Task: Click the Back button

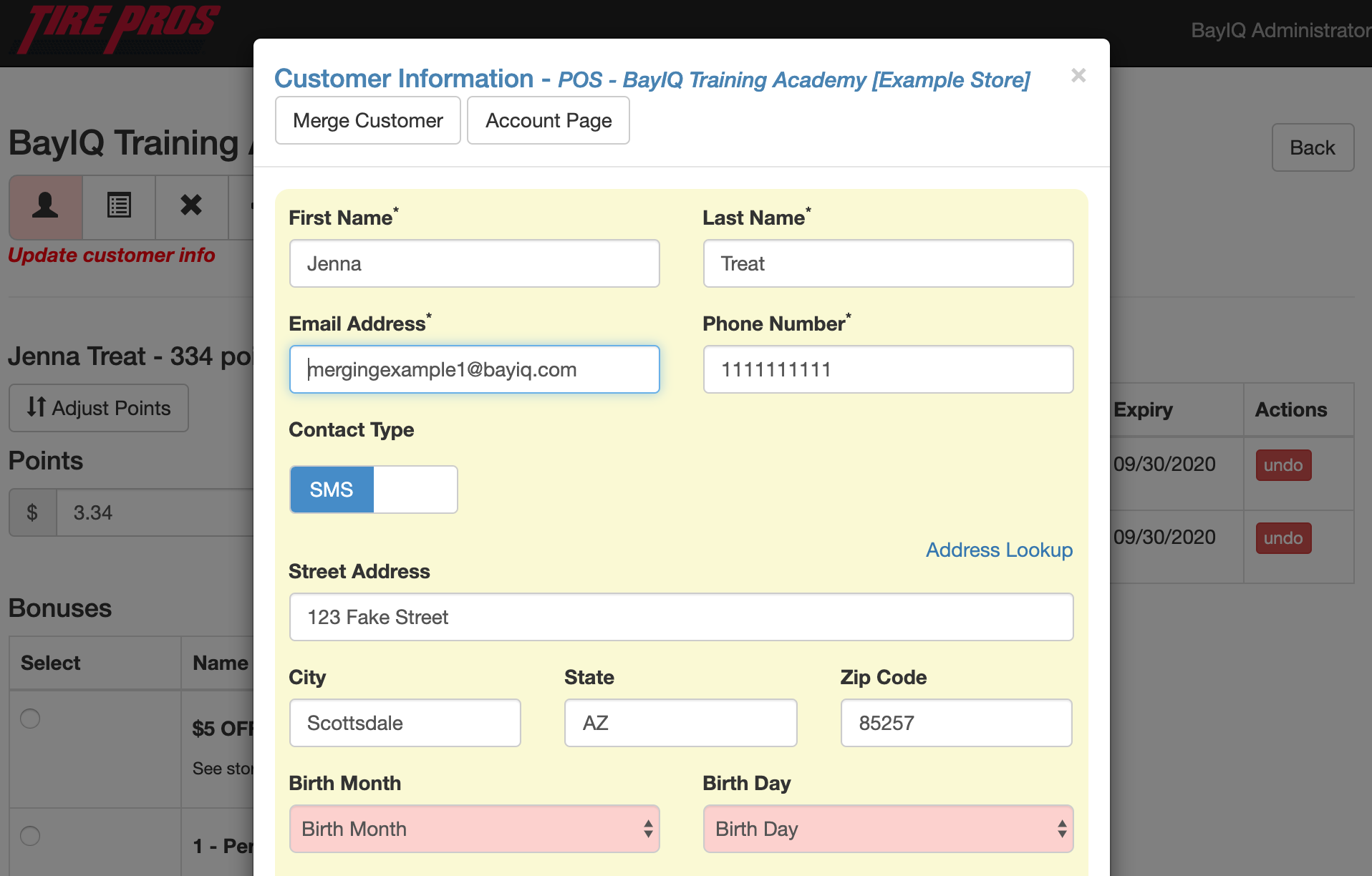Action: [1312, 147]
